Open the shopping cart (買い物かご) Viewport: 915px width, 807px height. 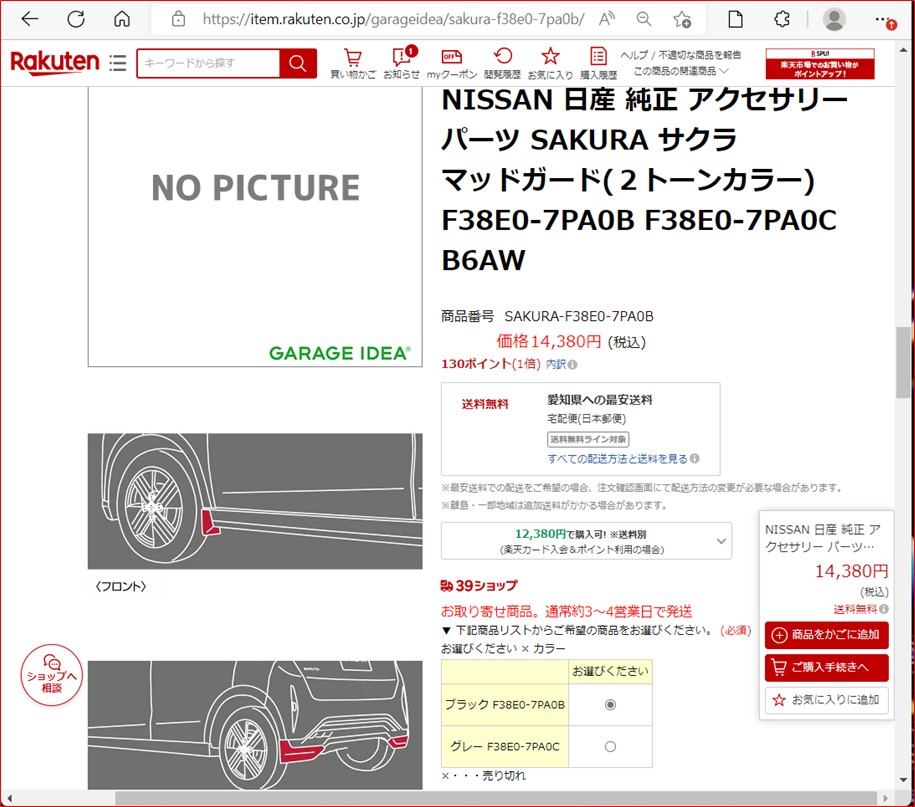click(x=352, y=64)
